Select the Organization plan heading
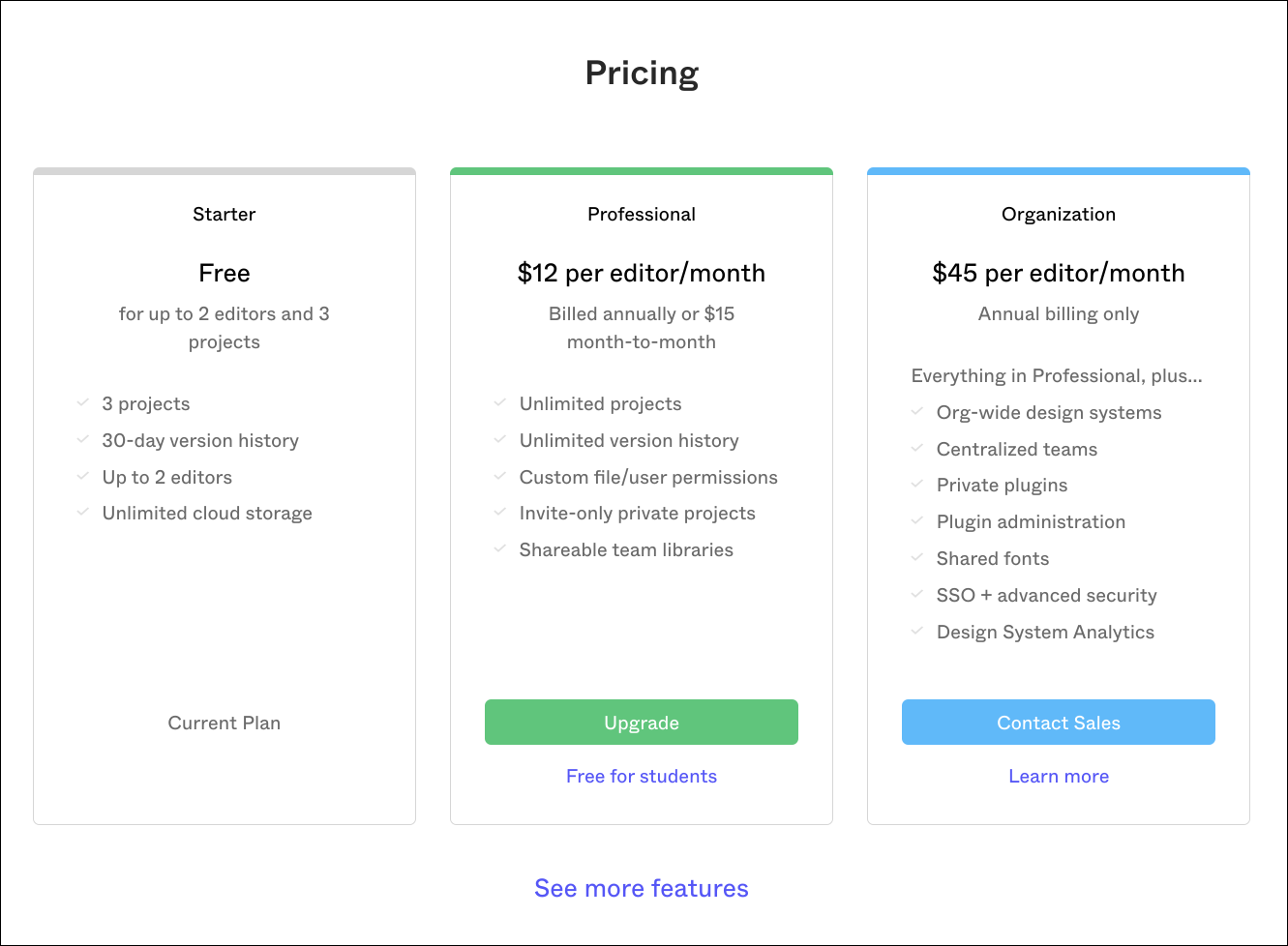Image resolution: width=1288 pixels, height=946 pixels. pos(1058,214)
